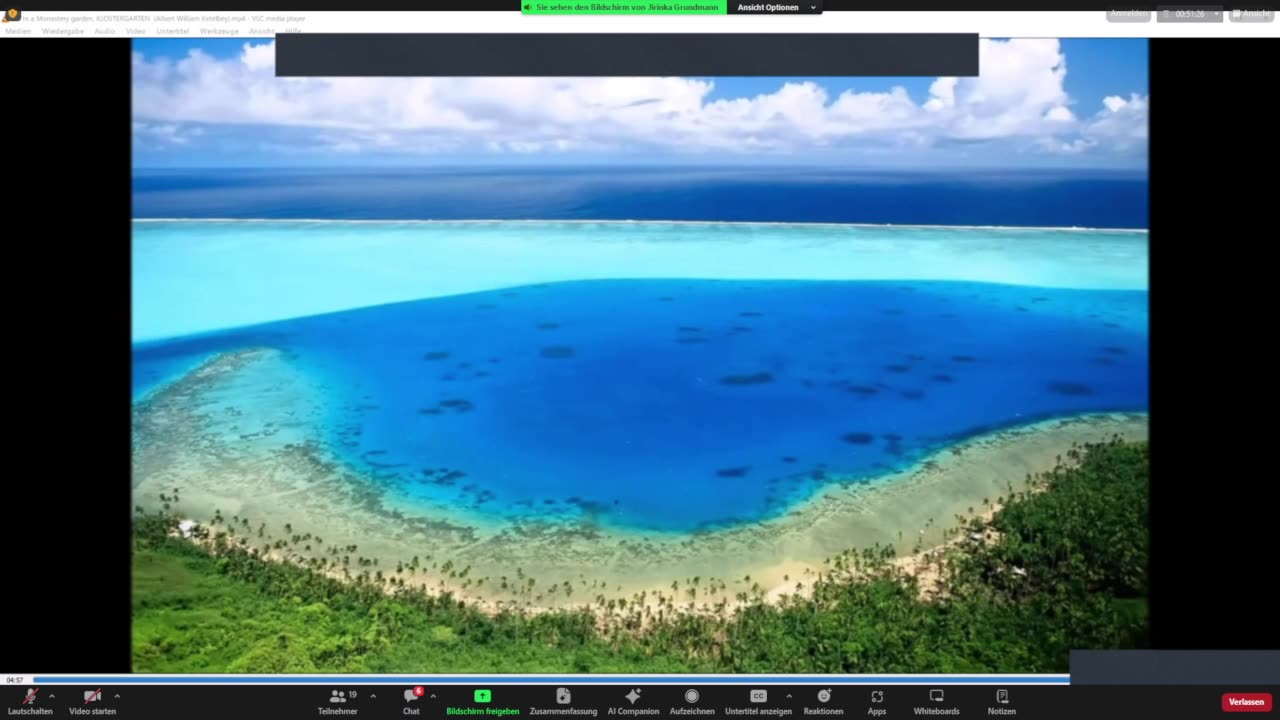Expand audio options arrow beside Lautschalten
1280x720 pixels.
(52, 696)
